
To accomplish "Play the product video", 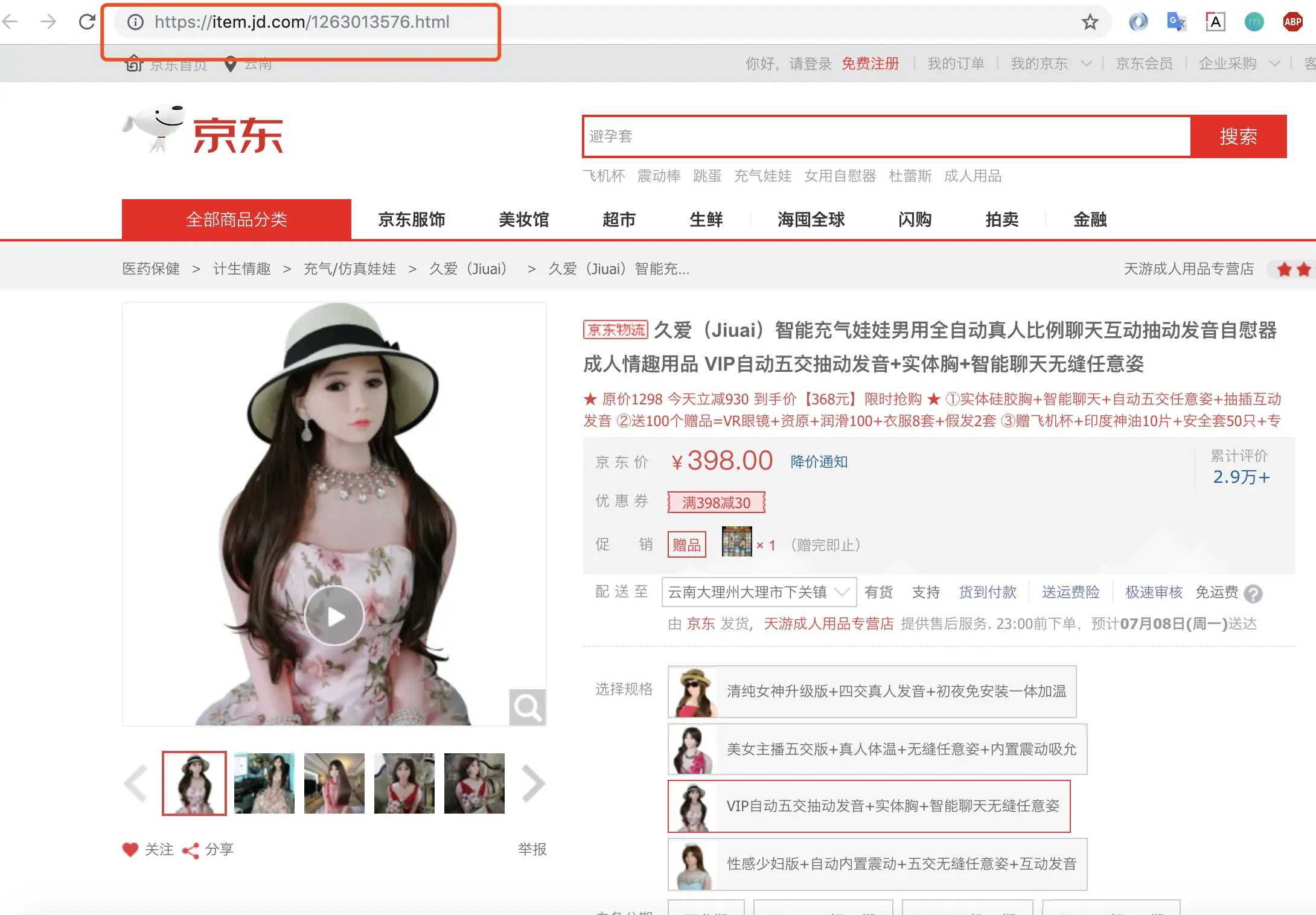I will [x=334, y=616].
